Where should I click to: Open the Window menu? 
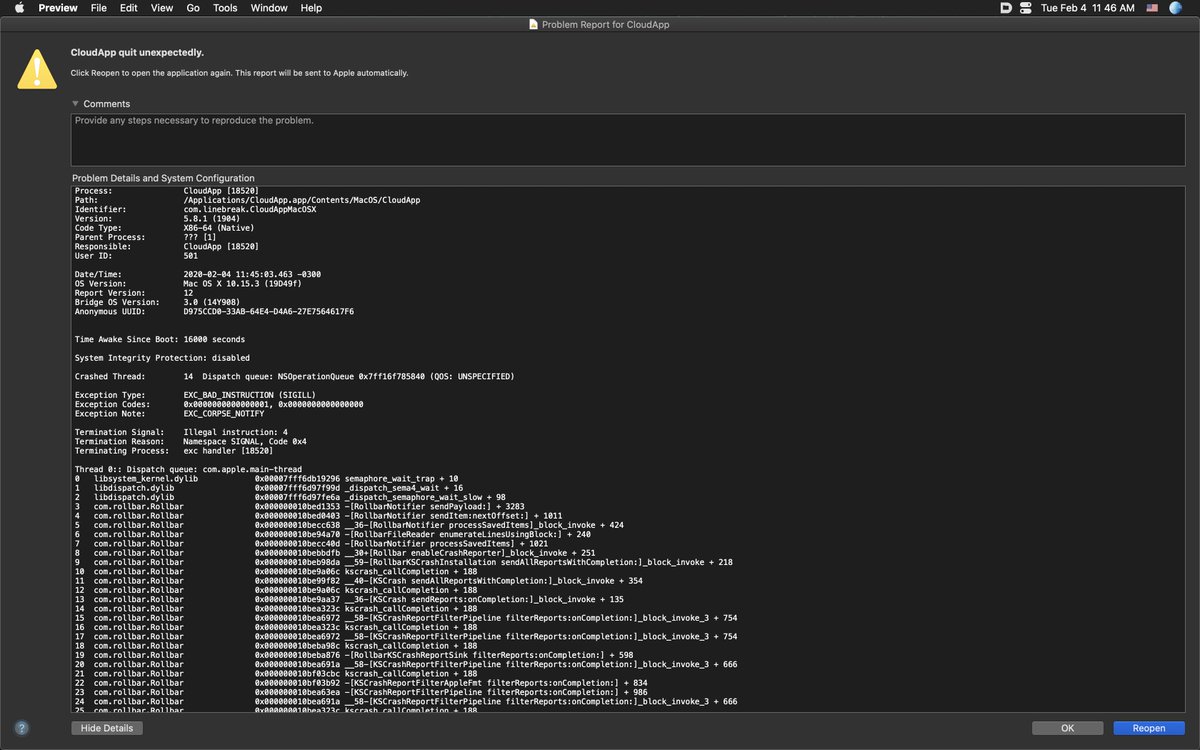pos(269,7)
